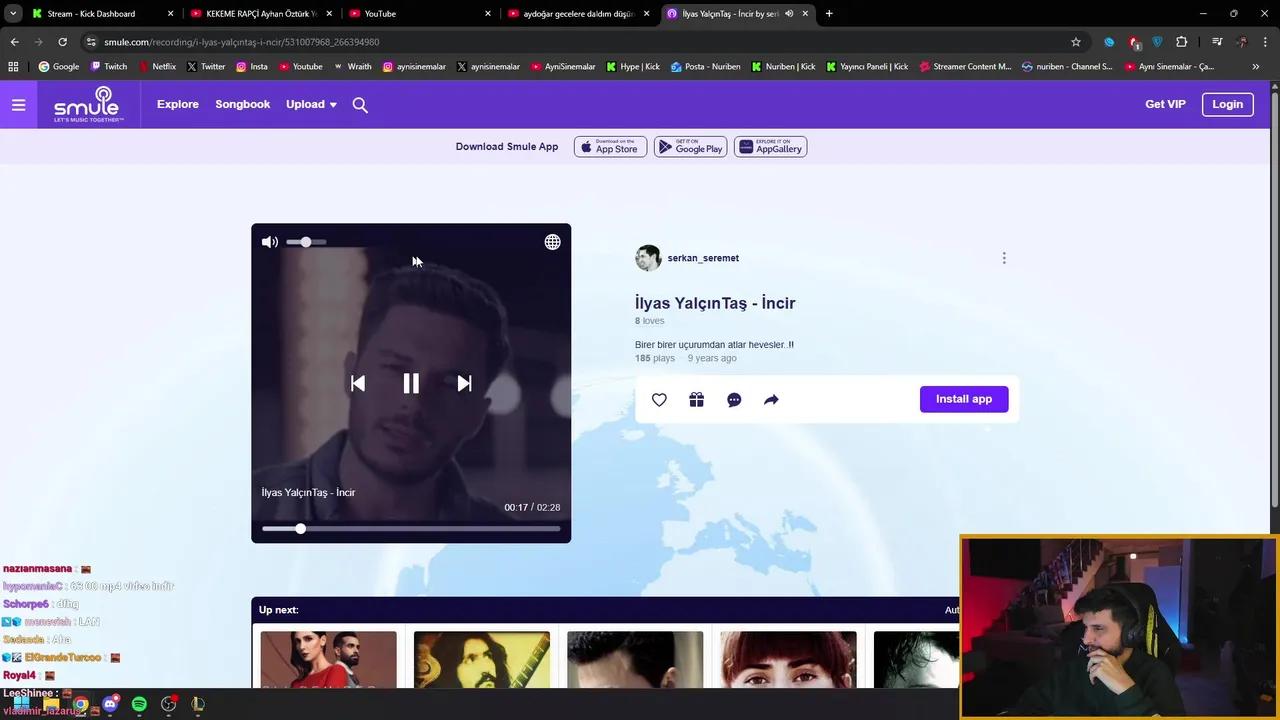Image resolution: width=1280 pixels, height=720 pixels.
Task: Click Chrome icon in the taskbar
Action: 80,704
